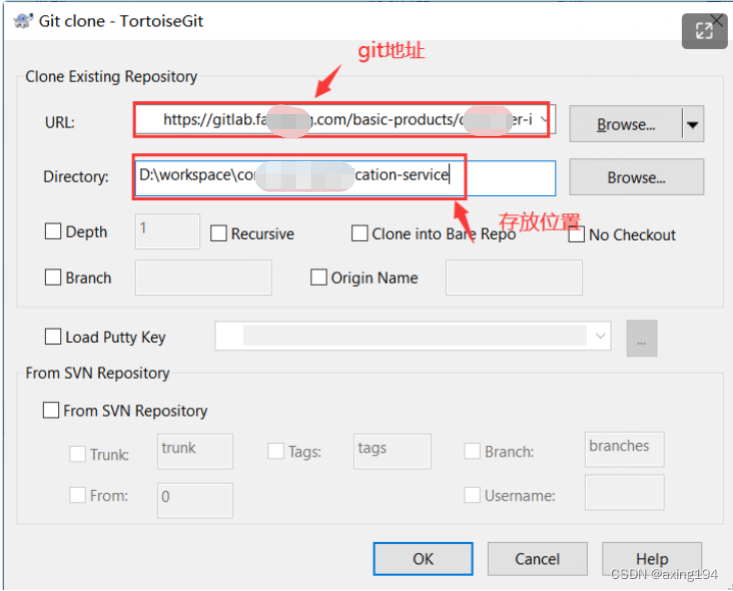Click the fullscreen expand overlay icon

tap(704, 31)
